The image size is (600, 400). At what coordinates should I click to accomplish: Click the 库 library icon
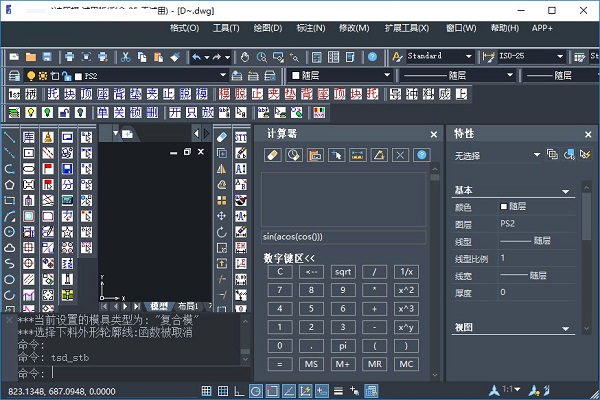(x=29, y=137)
